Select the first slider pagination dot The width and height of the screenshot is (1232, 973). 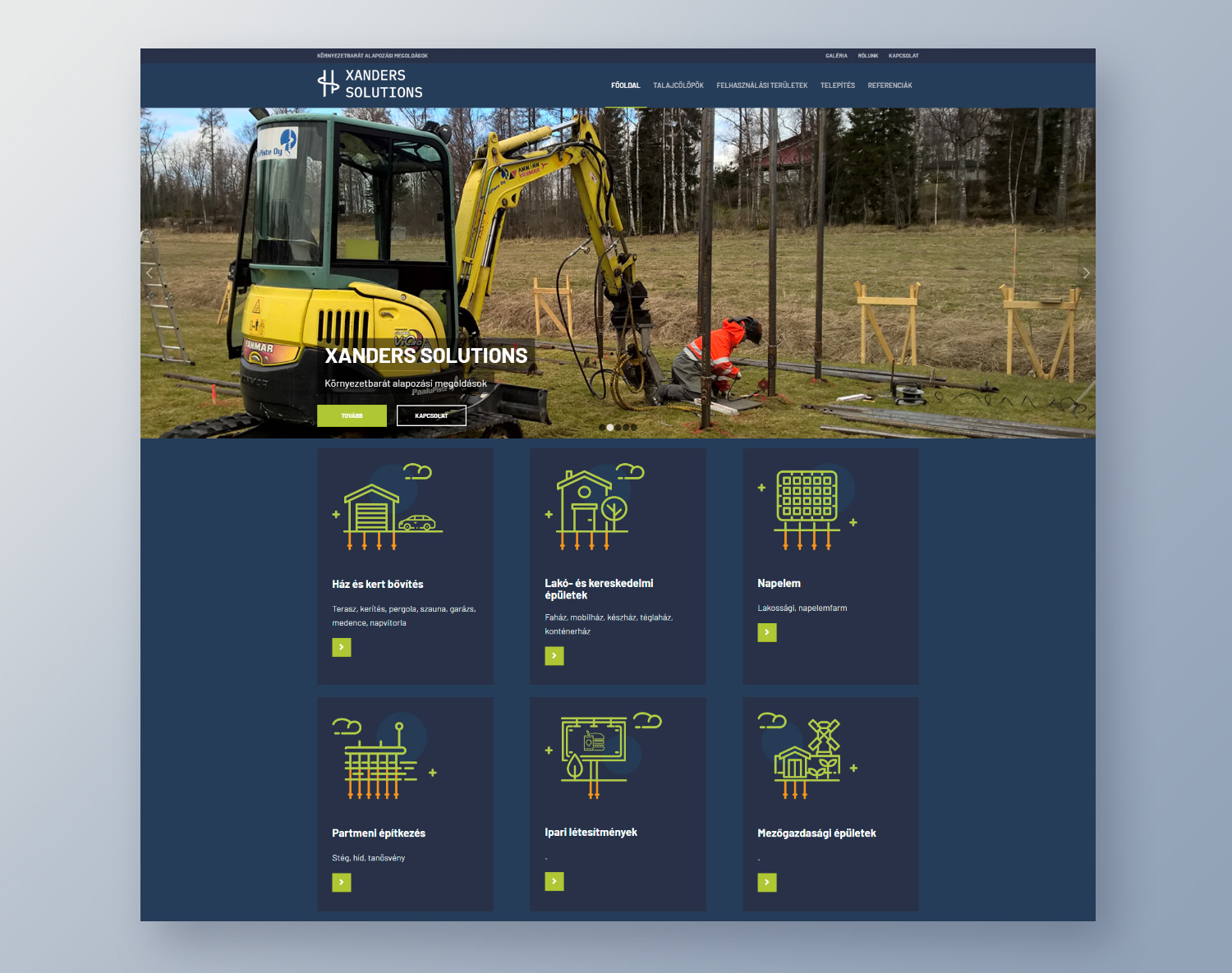tap(602, 427)
